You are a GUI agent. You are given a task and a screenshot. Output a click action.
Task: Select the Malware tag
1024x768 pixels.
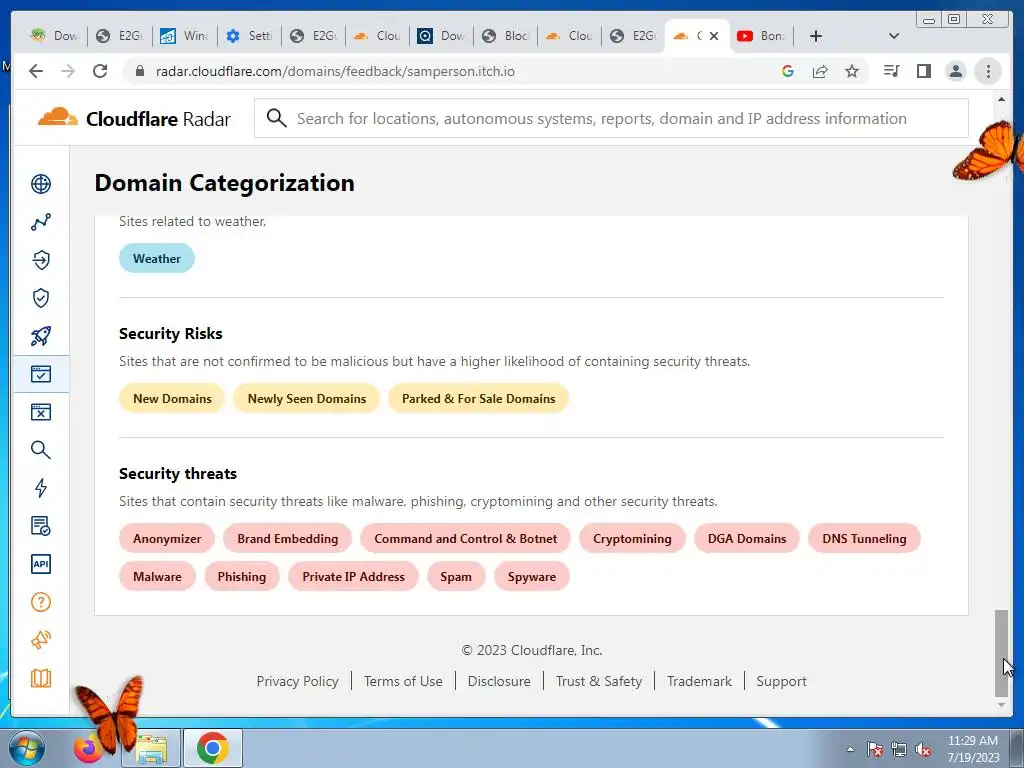(x=157, y=577)
